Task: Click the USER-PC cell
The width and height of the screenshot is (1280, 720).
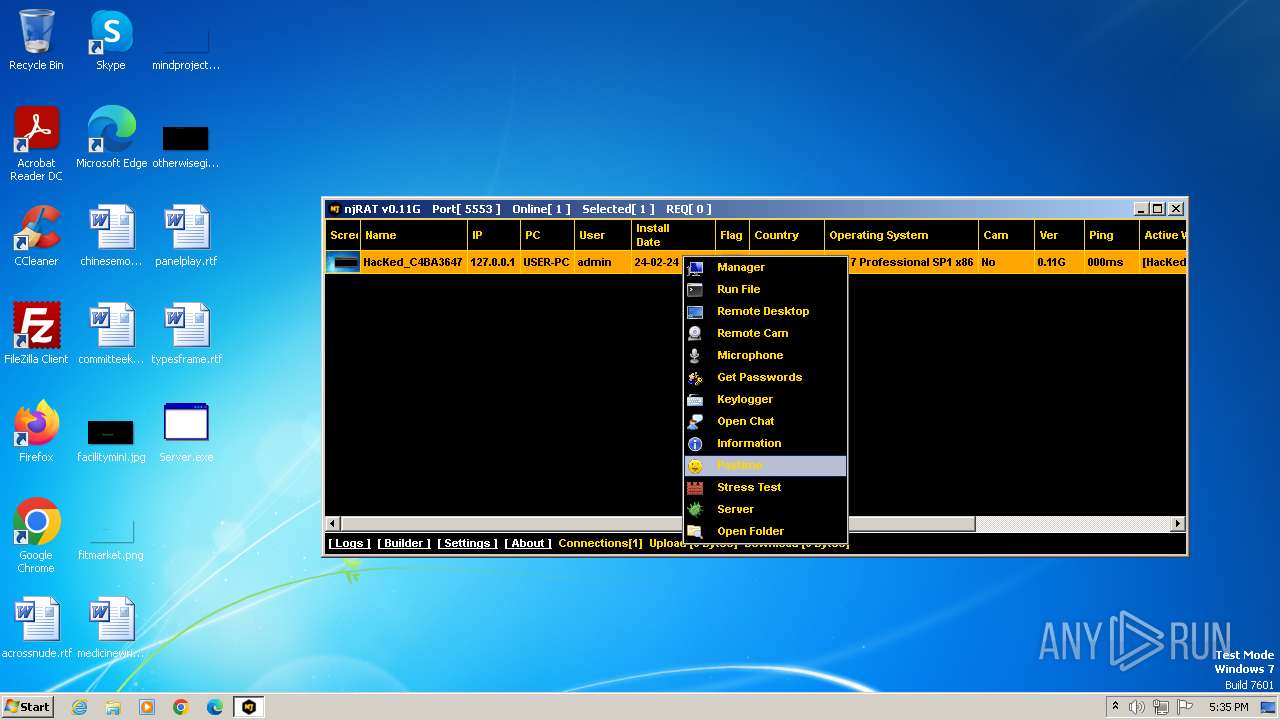Action: pyautogui.click(x=546, y=262)
